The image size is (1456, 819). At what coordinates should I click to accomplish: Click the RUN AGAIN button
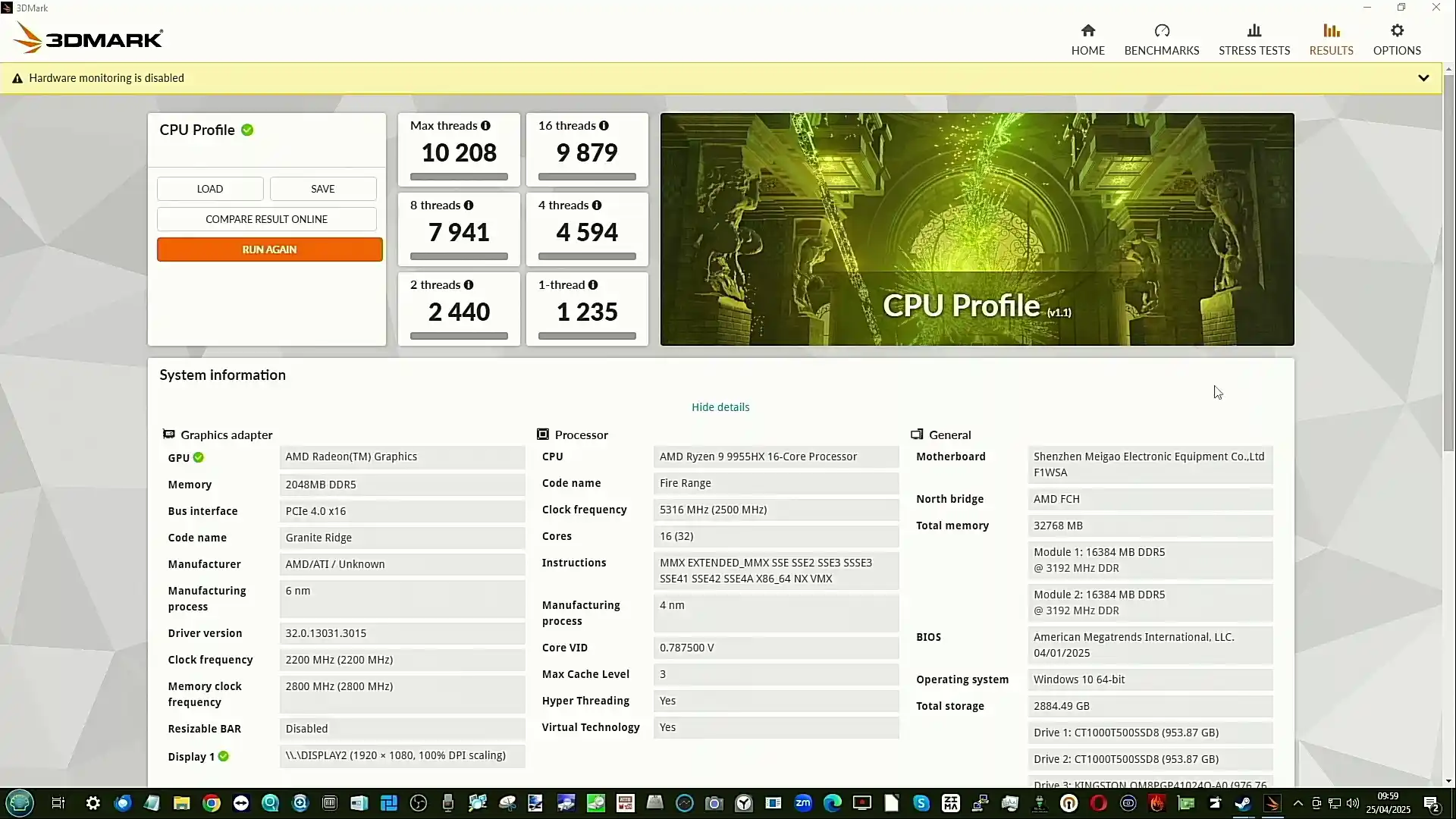pos(269,249)
